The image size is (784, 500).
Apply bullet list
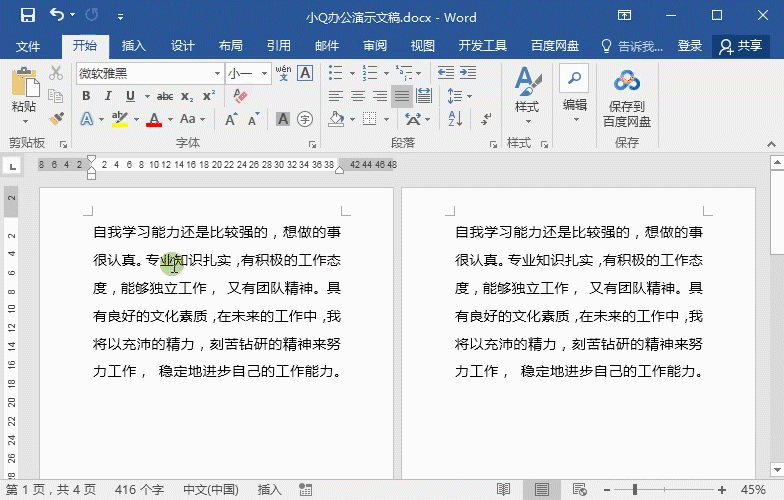click(336, 73)
